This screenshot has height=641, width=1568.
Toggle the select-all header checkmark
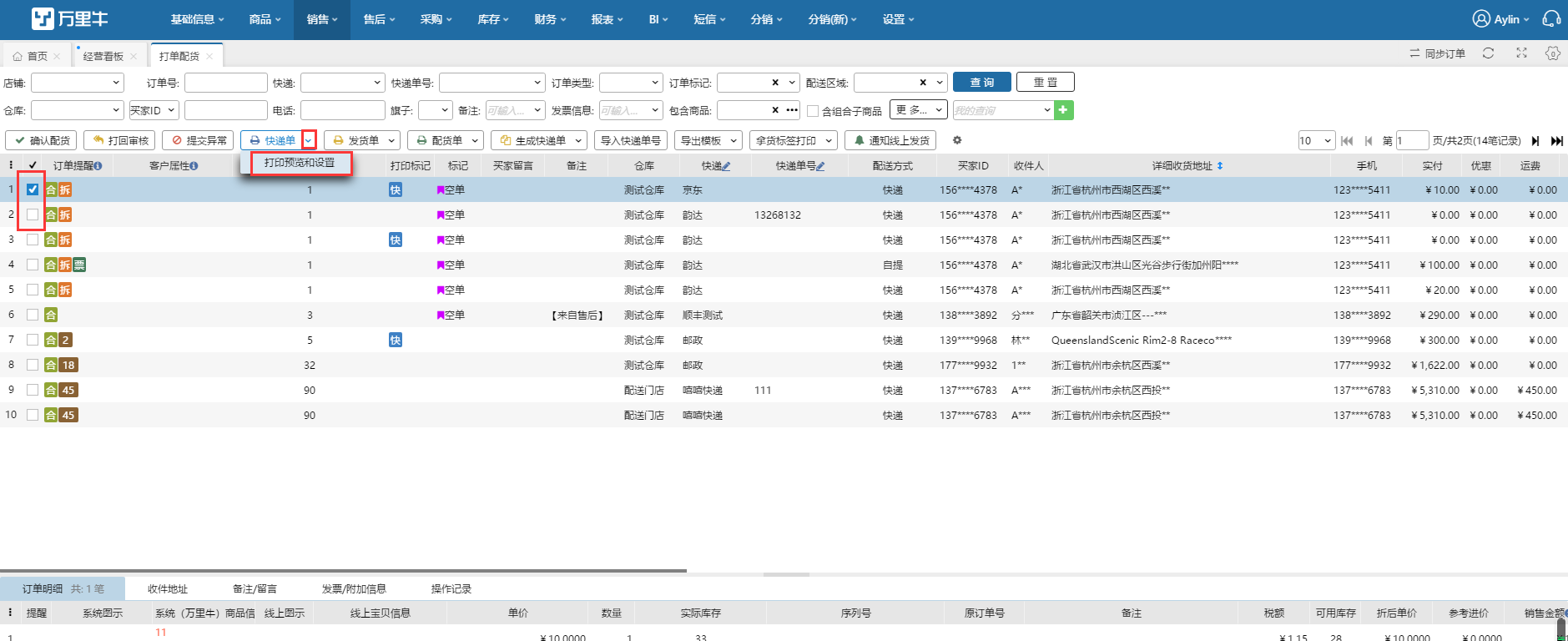point(33,165)
